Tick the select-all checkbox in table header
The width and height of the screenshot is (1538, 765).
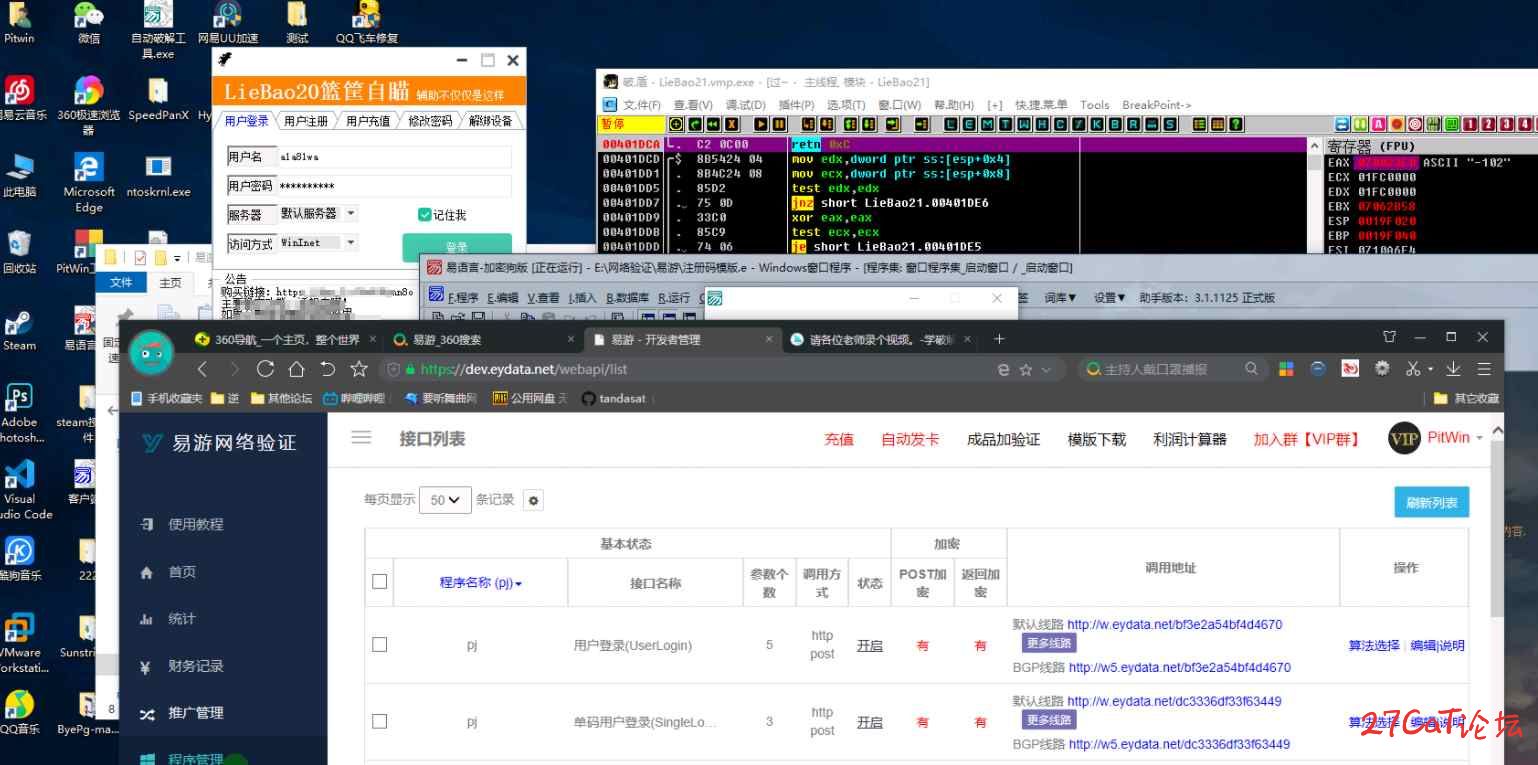coord(379,581)
